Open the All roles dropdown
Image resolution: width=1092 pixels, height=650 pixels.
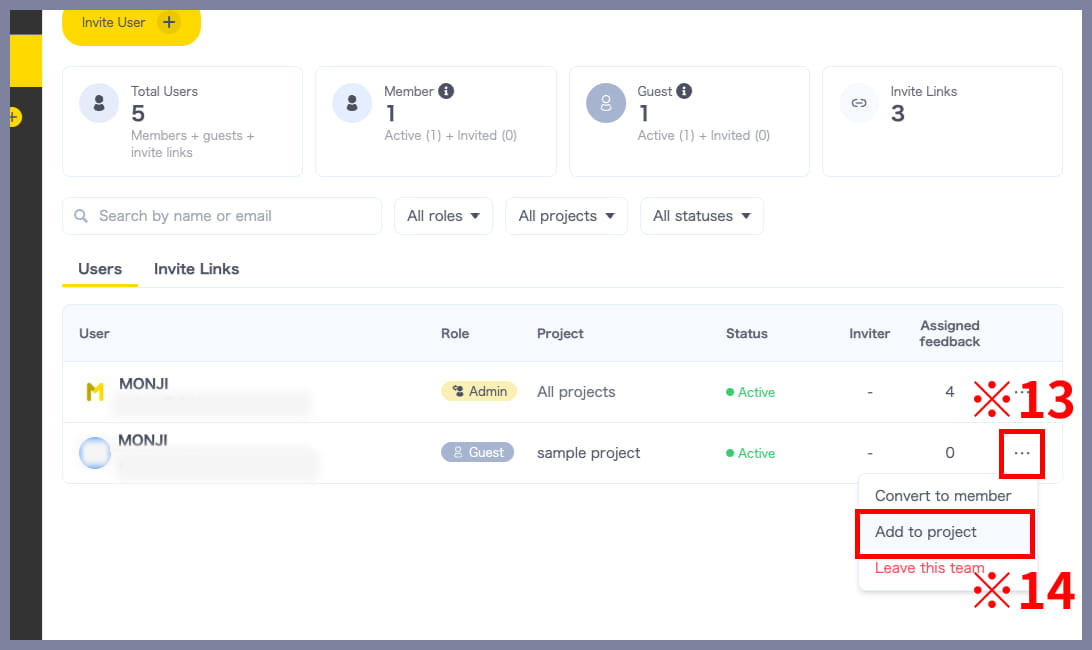click(444, 216)
